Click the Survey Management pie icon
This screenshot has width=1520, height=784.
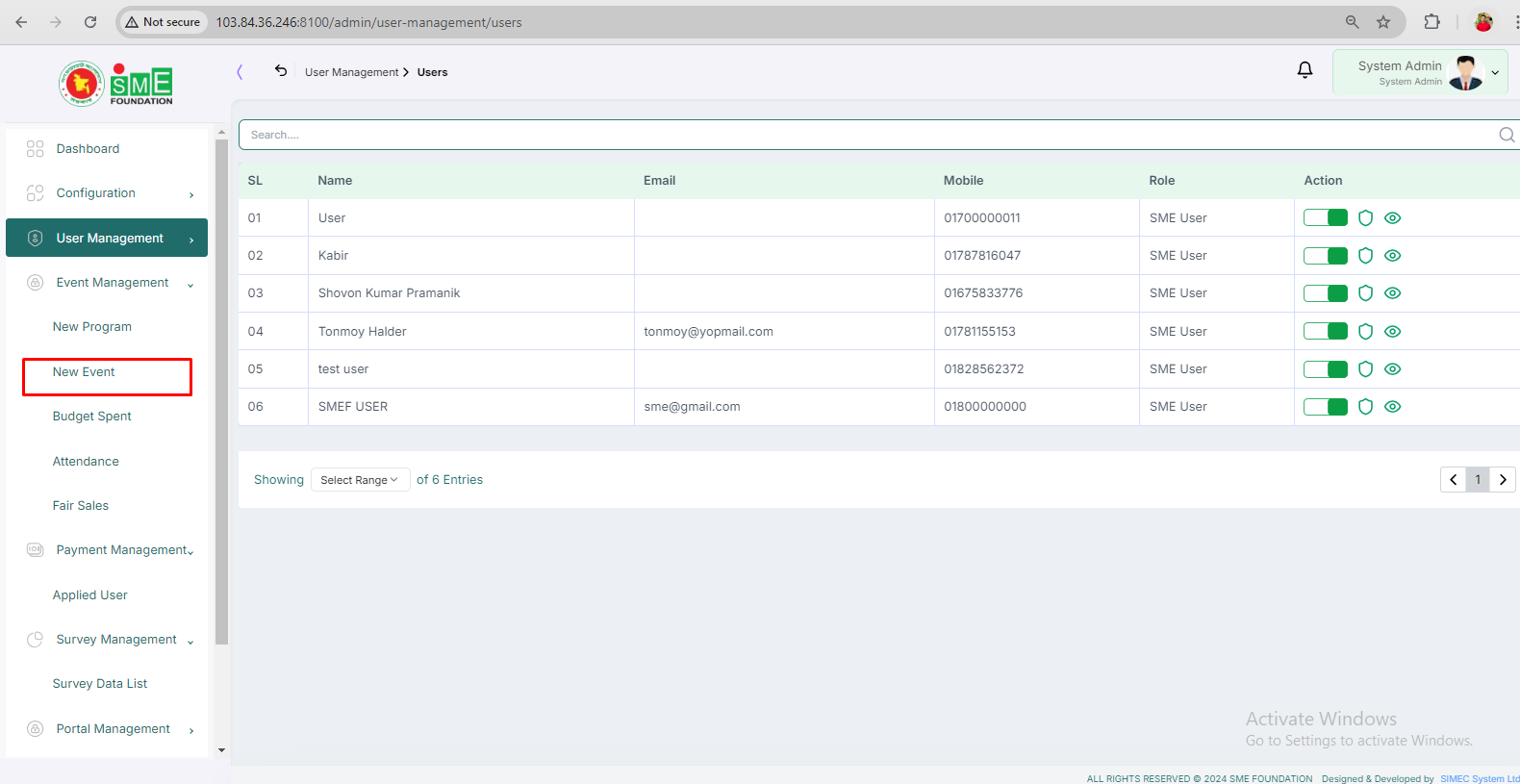36,640
